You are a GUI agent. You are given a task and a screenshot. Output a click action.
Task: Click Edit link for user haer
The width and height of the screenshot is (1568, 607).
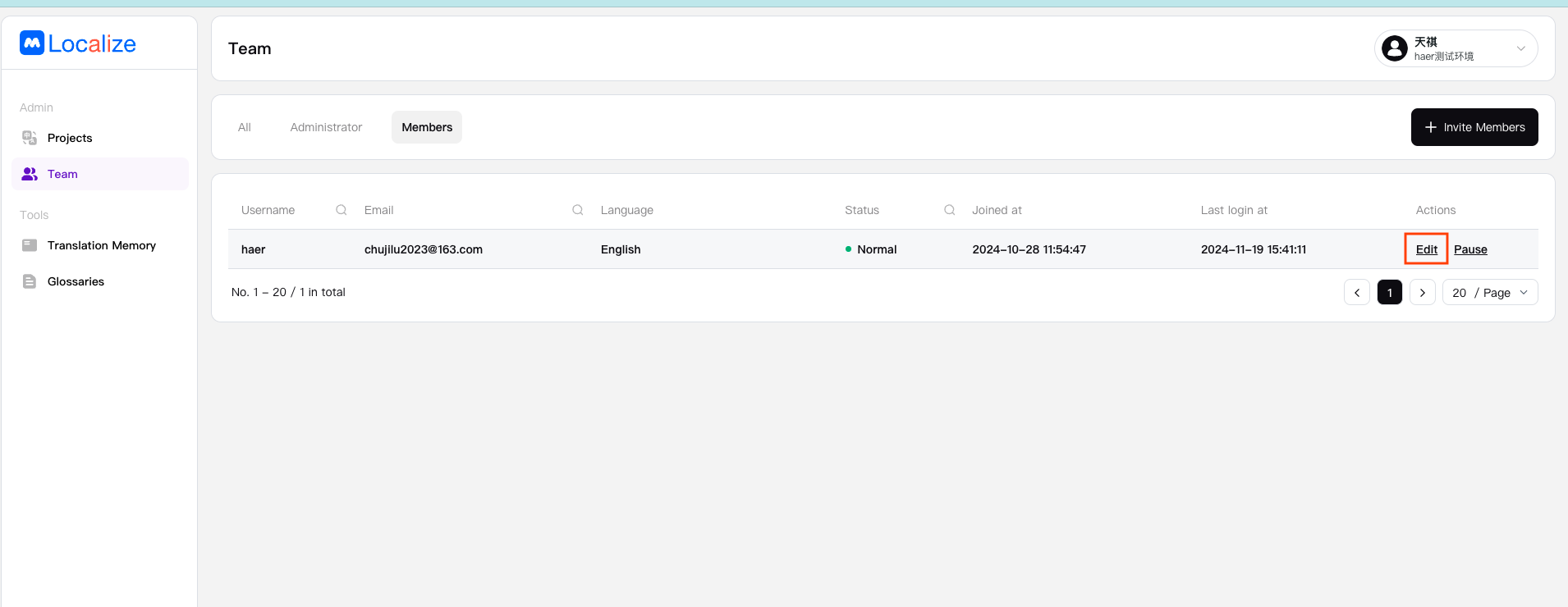pyautogui.click(x=1426, y=249)
